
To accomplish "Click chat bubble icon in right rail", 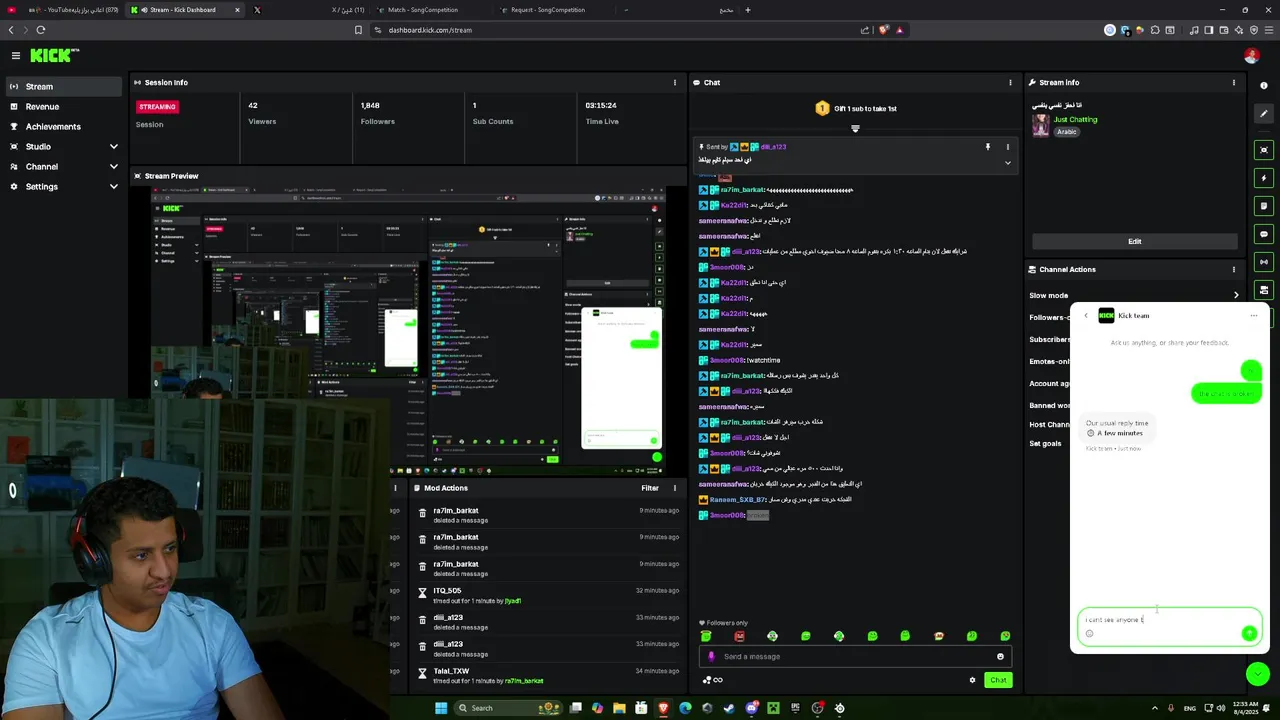I will 1264,234.
